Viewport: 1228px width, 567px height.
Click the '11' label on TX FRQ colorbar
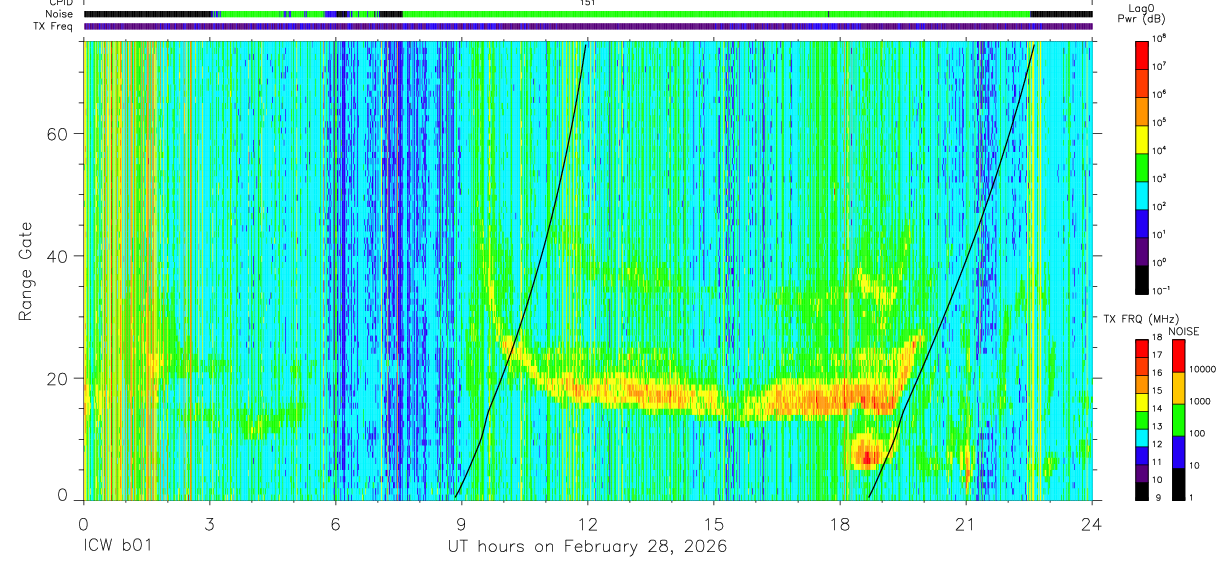click(1156, 463)
